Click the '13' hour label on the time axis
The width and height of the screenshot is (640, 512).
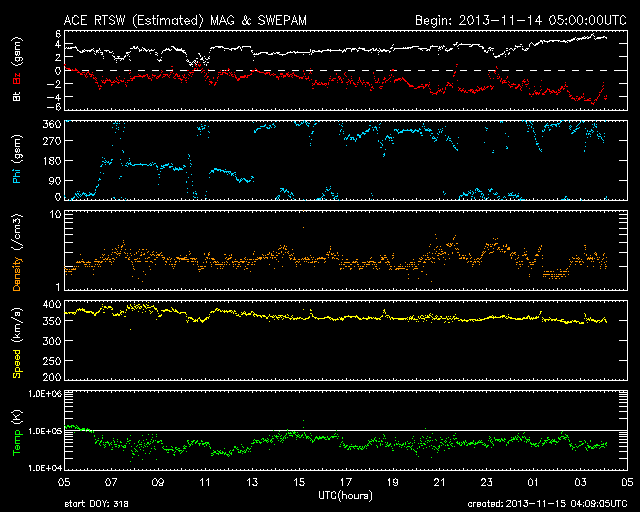252,482
